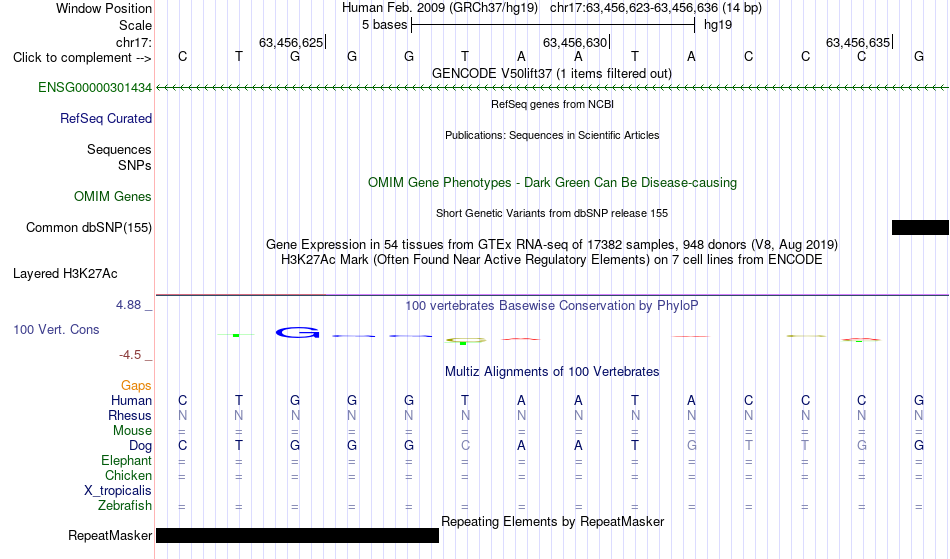Image resolution: width=950 pixels, height=559 pixels.
Task: Click the 'Zebrafish' species label
Action: pyautogui.click(x=125, y=506)
